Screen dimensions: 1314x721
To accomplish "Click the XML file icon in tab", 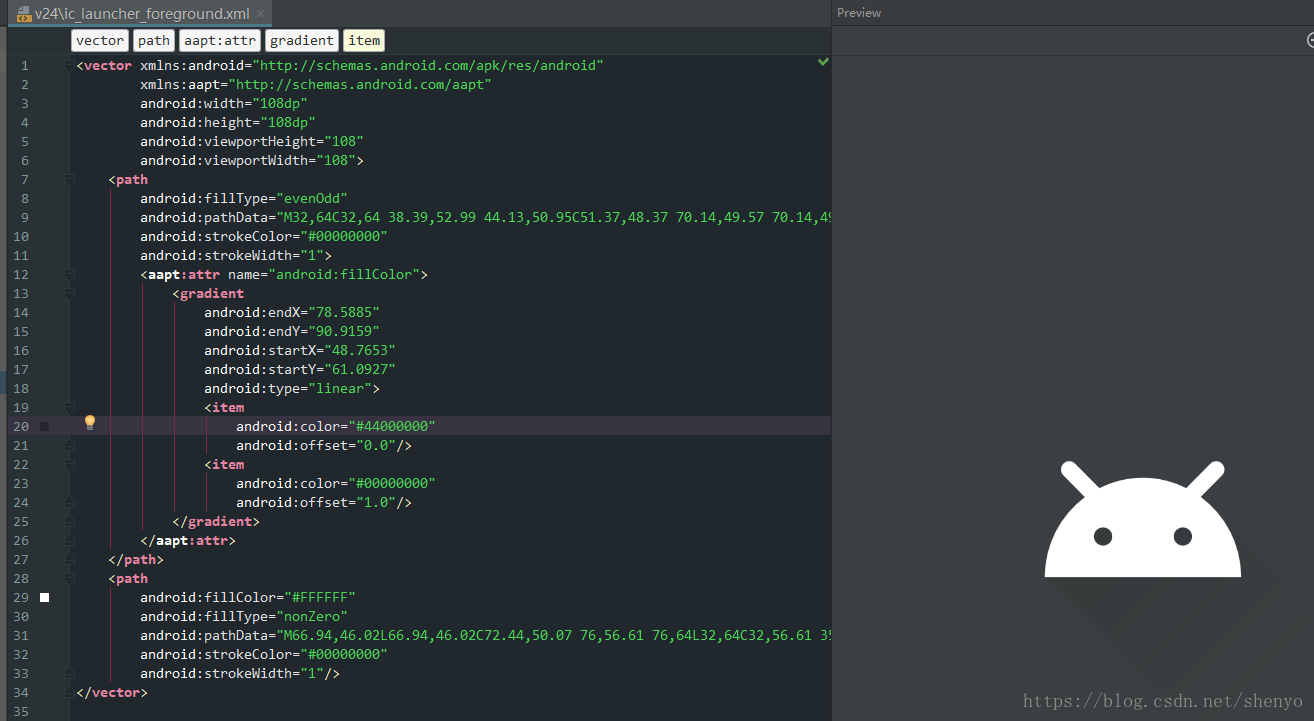I will [x=24, y=14].
